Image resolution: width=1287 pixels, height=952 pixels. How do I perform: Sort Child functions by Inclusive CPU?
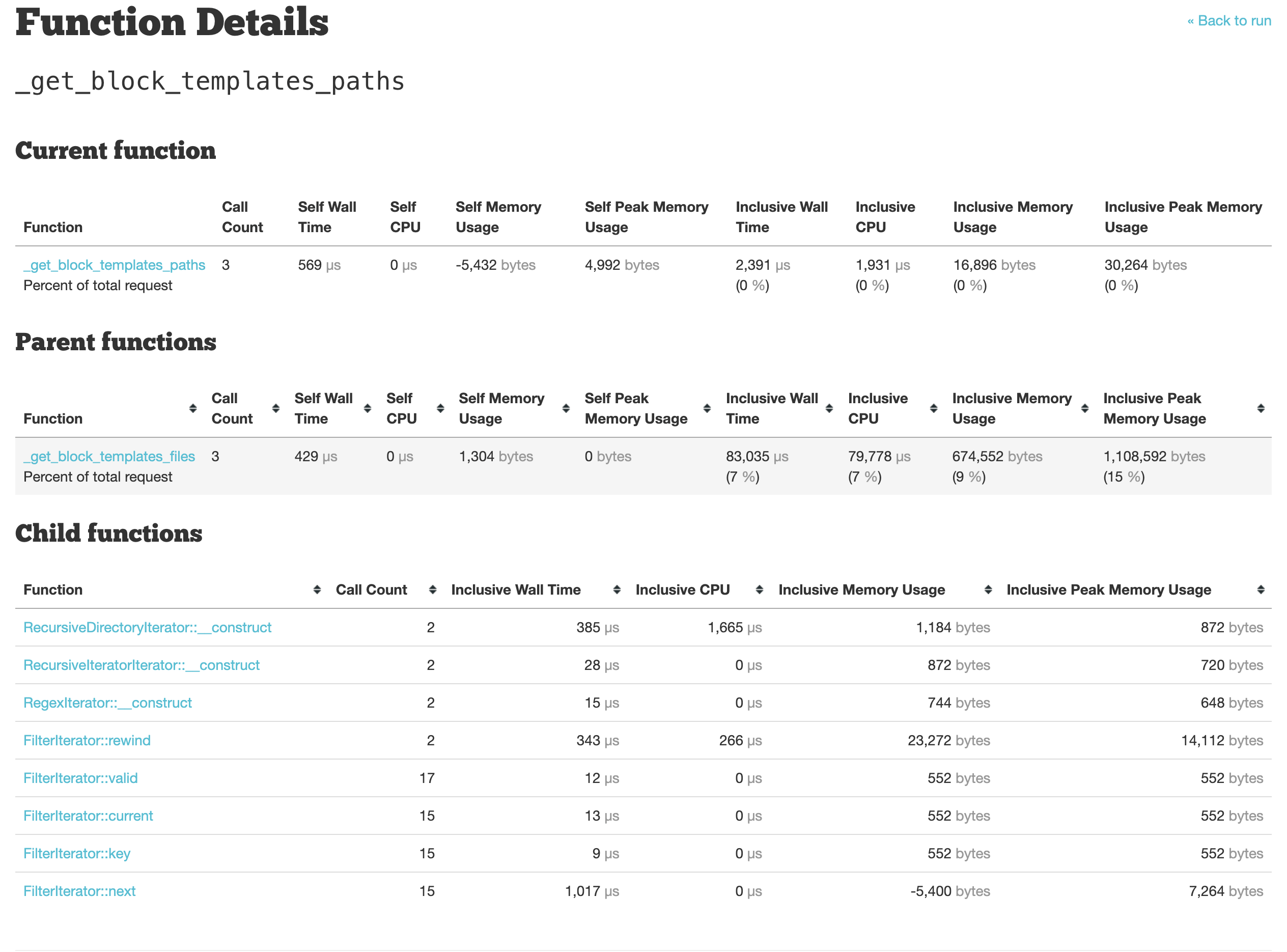coord(682,590)
